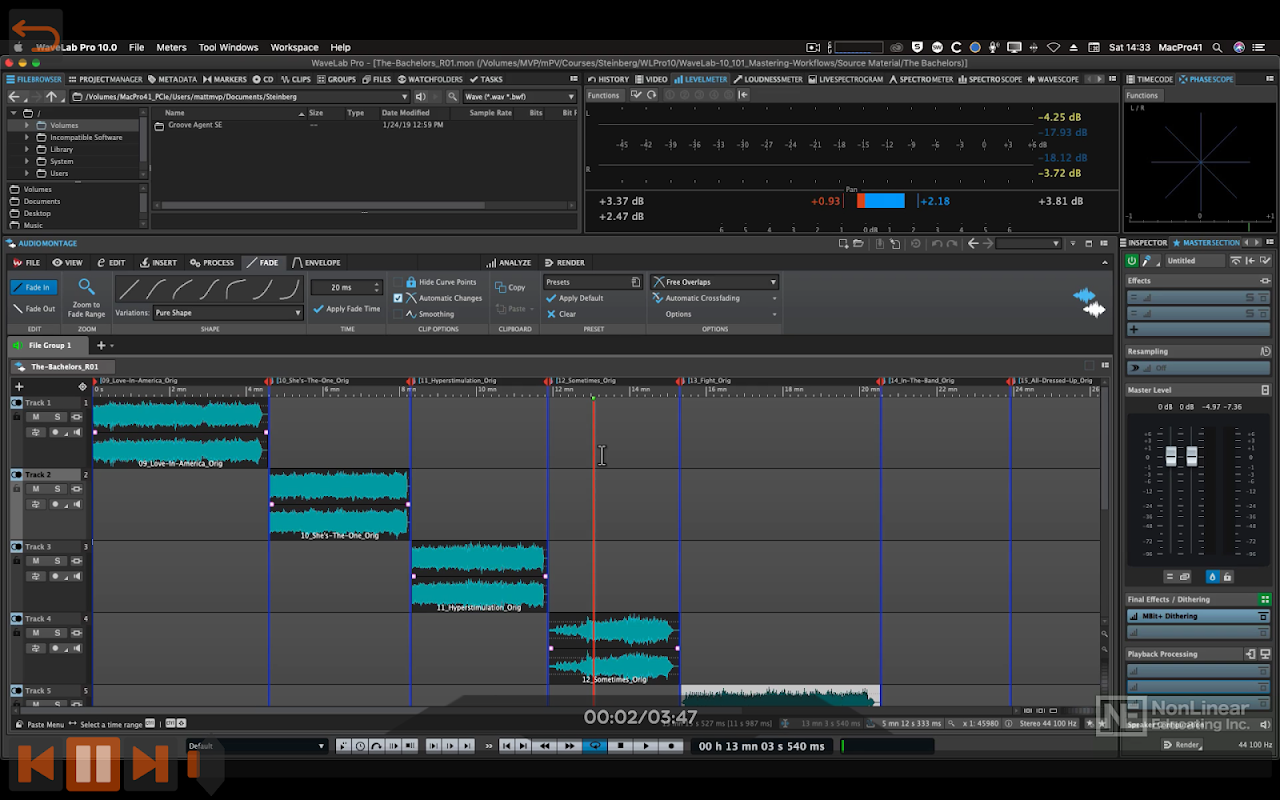This screenshot has height=800, width=1280.
Task: Click the pan indicator bar in level meter
Action: click(881, 201)
